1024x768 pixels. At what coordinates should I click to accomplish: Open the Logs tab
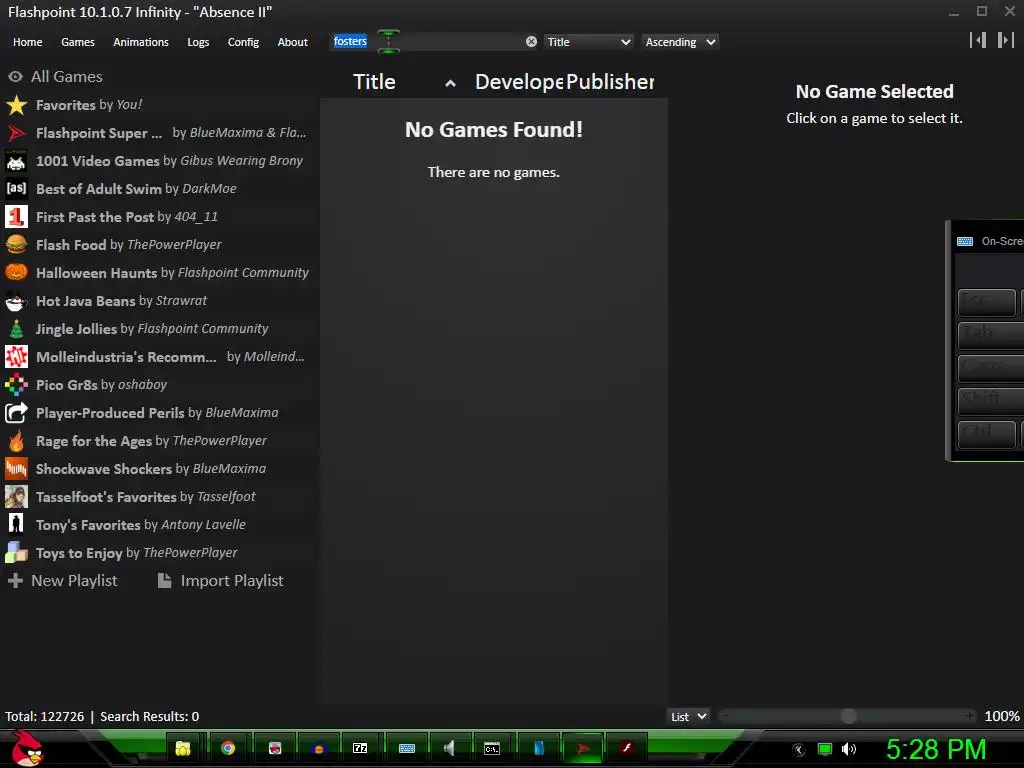coord(198,42)
